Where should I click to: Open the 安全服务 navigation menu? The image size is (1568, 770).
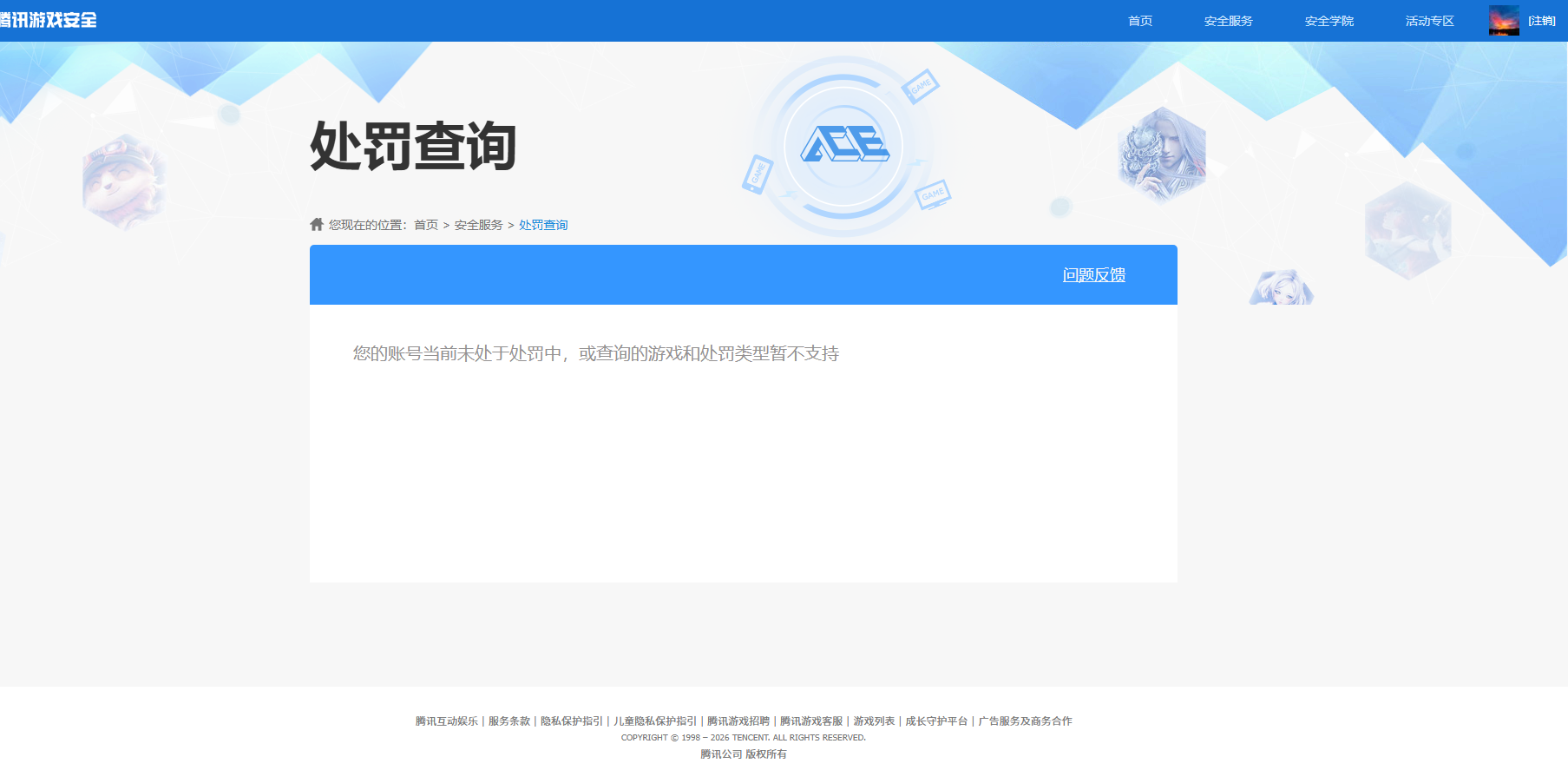pyautogui.click(x=1229, y=21)
